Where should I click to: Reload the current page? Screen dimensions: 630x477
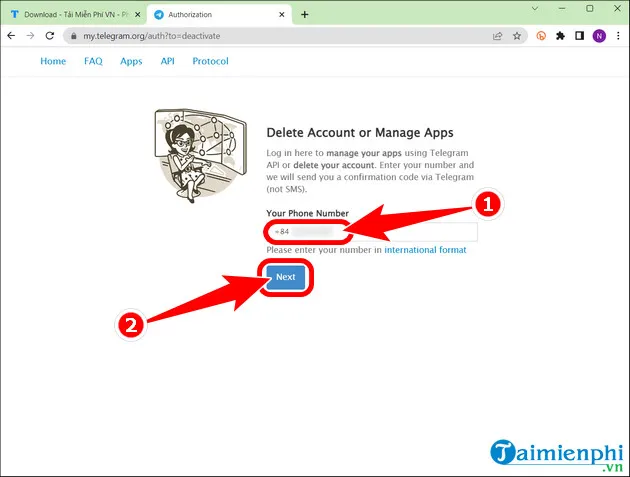(50, 36)
